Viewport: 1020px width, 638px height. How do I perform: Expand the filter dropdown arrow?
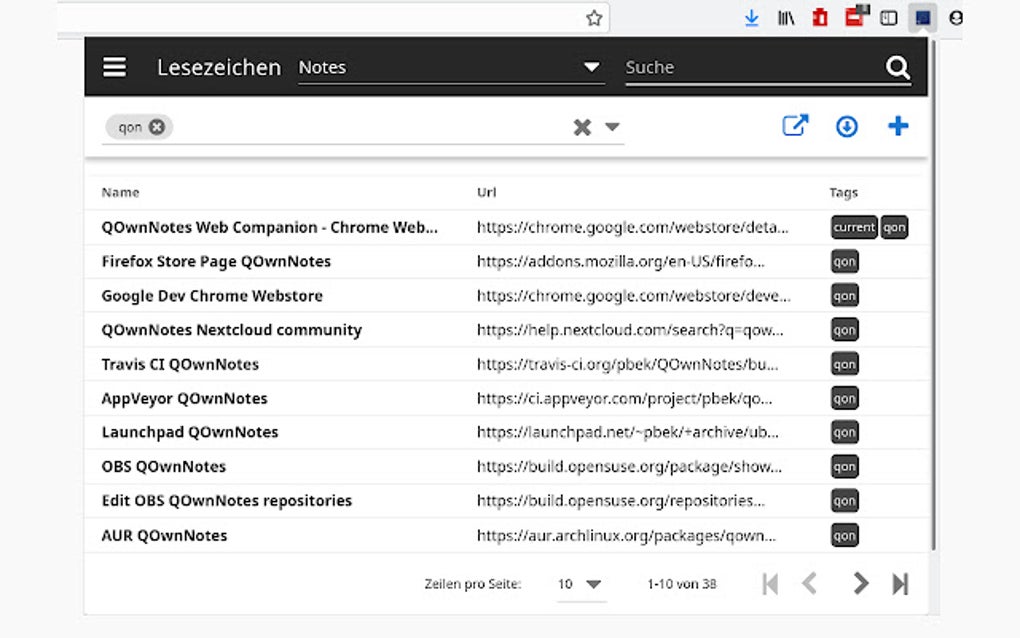[611, 127]
